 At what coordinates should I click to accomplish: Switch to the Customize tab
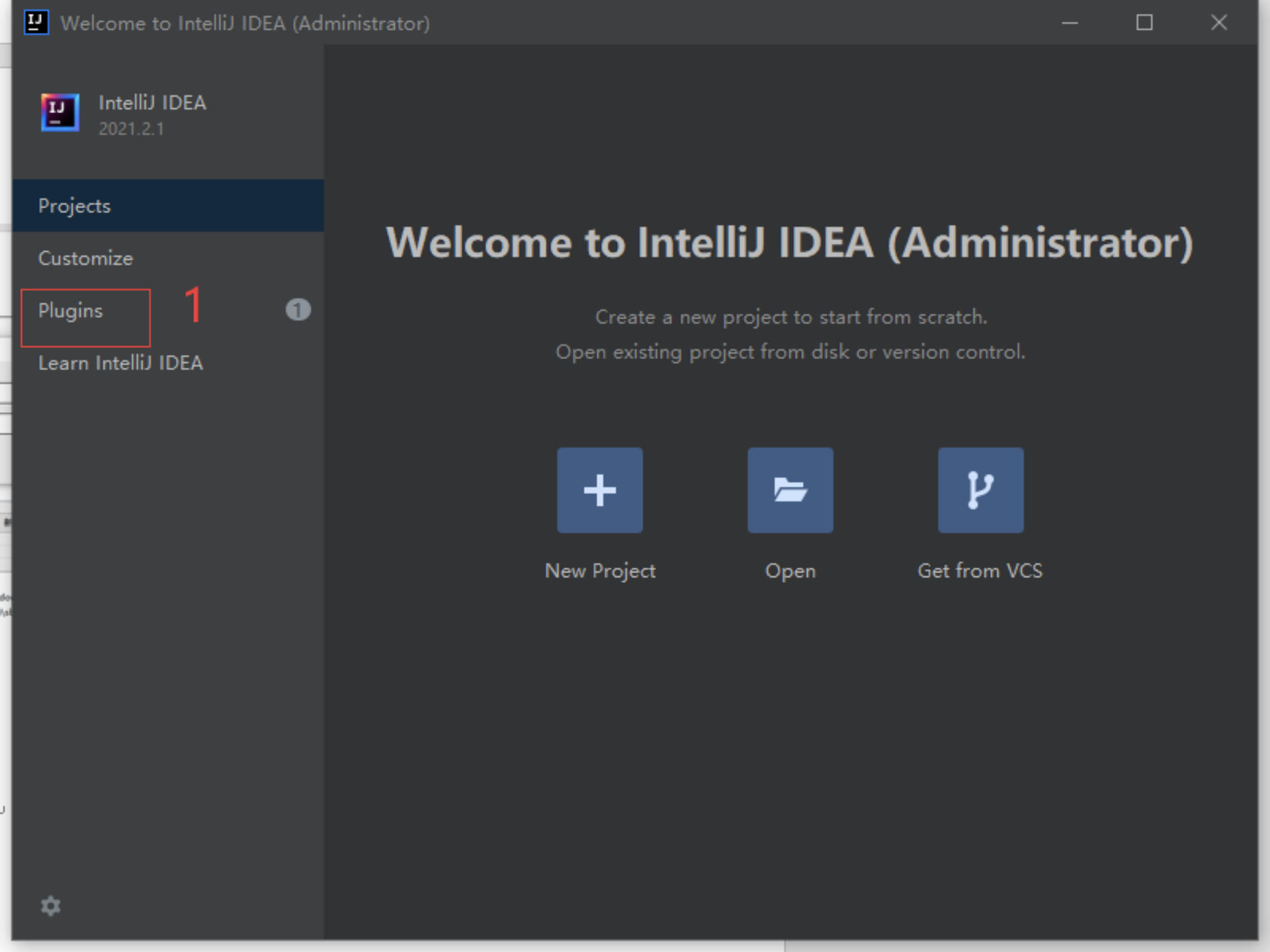(x=85, y=258)
